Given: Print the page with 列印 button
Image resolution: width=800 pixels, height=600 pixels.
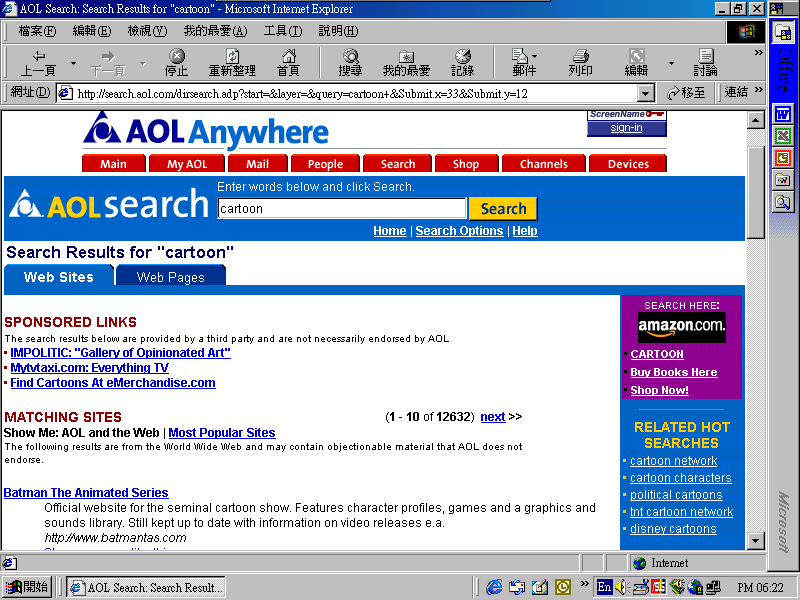Looking at the screenshot, I should pyautogui.click(x=581, y=63).
